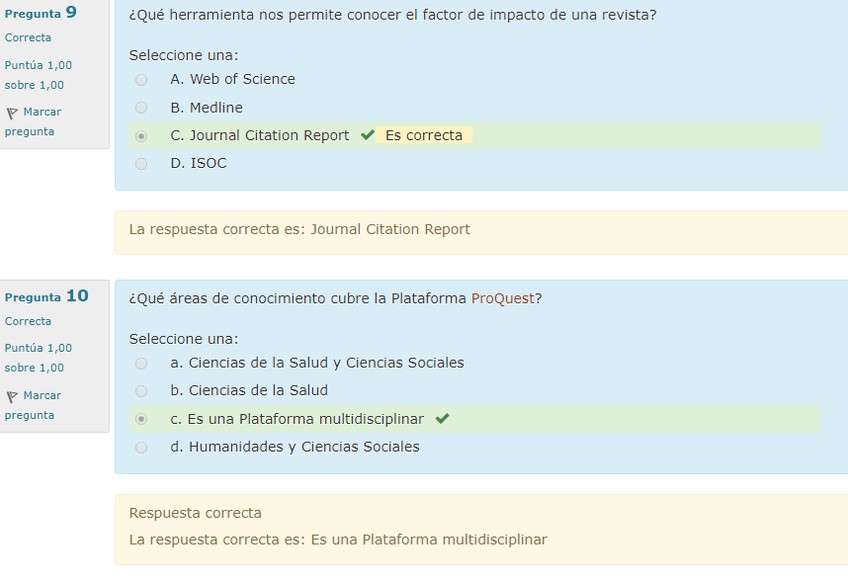The height and width of the screenshot is (576, 848).
Task: Click the 'Respuesta correcta' feedback heading
Action: pos(195,513)
